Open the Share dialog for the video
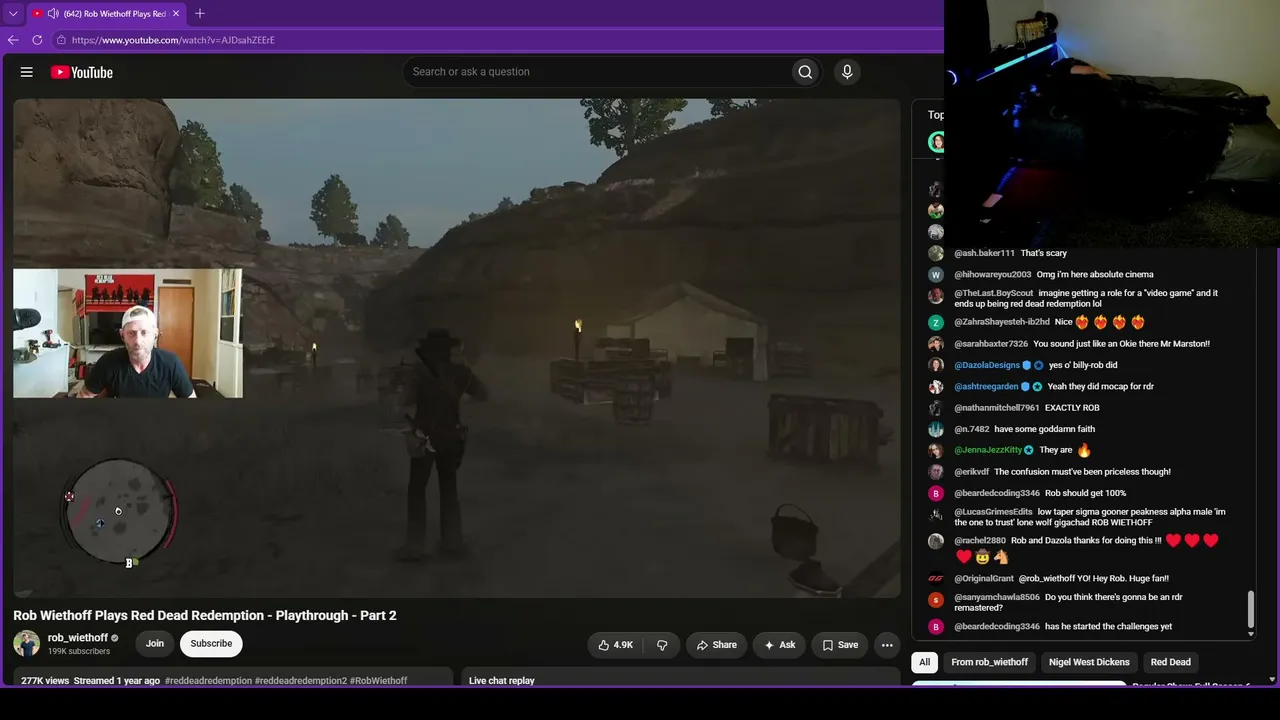The height and width of the screenshot is (720, 1280). [716, 645]
